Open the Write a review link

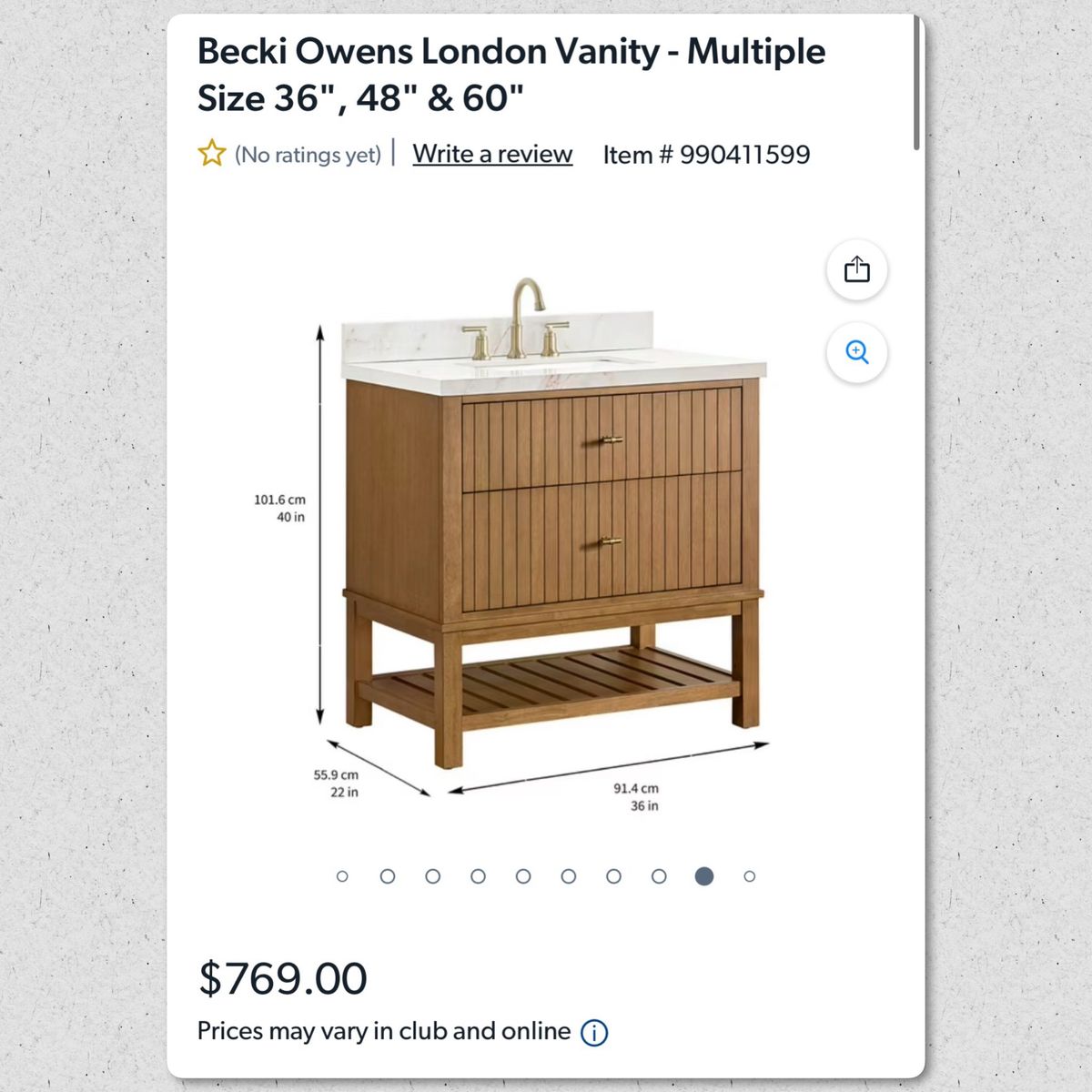tap(492, 154)
